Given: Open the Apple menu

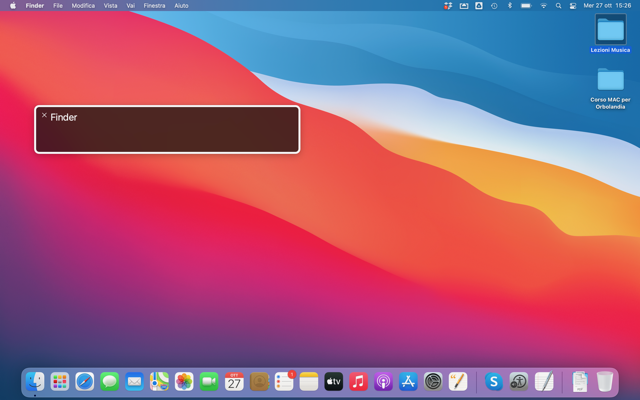Looking at the screenshot, I should pos(13,6).
